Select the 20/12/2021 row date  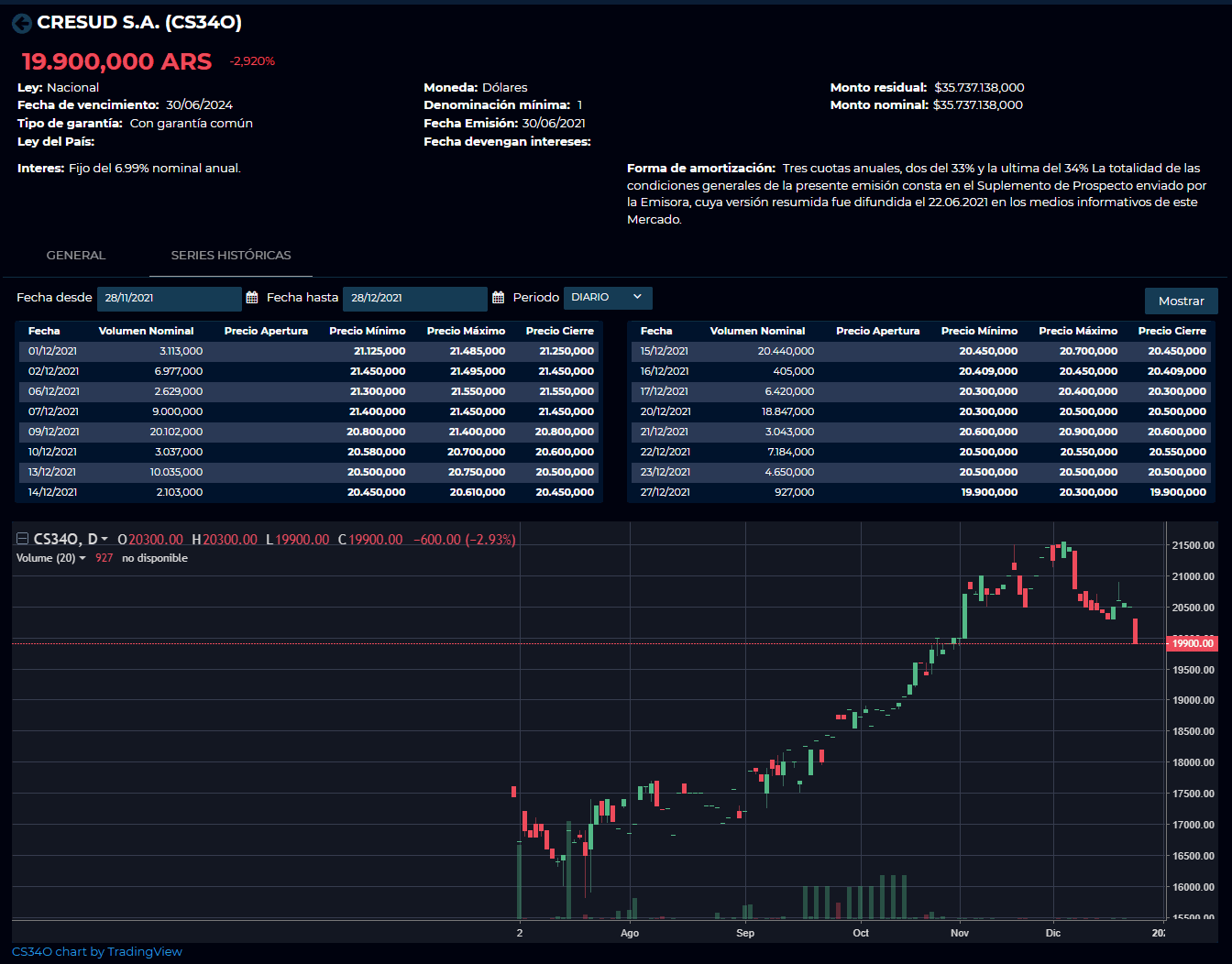(x=665, y=411)
